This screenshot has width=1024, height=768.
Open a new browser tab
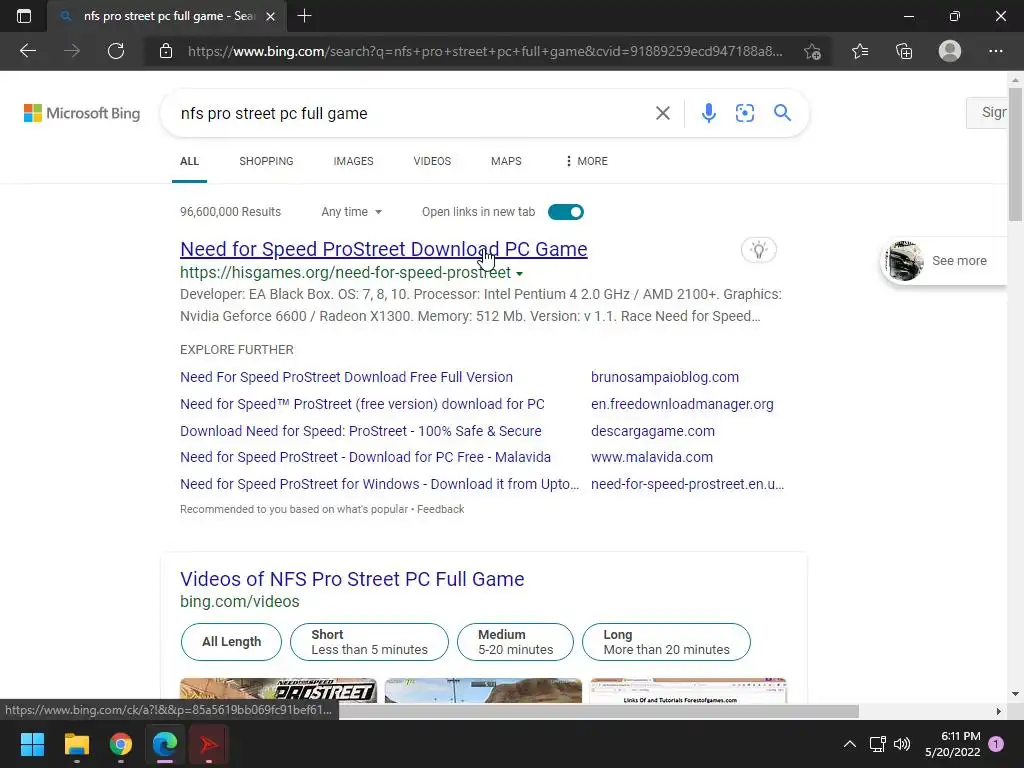(x=304, y=16)
